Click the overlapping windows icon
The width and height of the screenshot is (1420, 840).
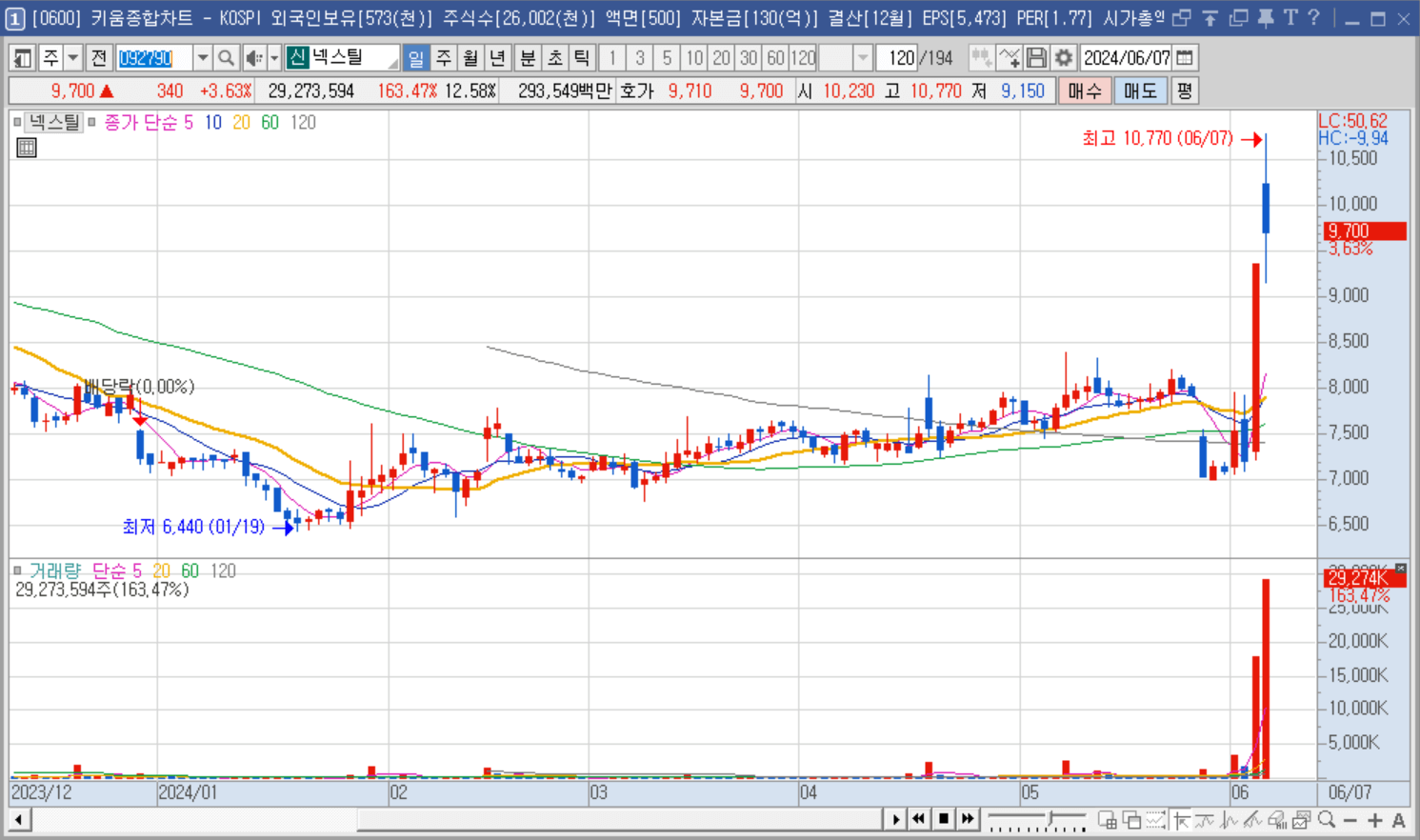coord(1131,820)
